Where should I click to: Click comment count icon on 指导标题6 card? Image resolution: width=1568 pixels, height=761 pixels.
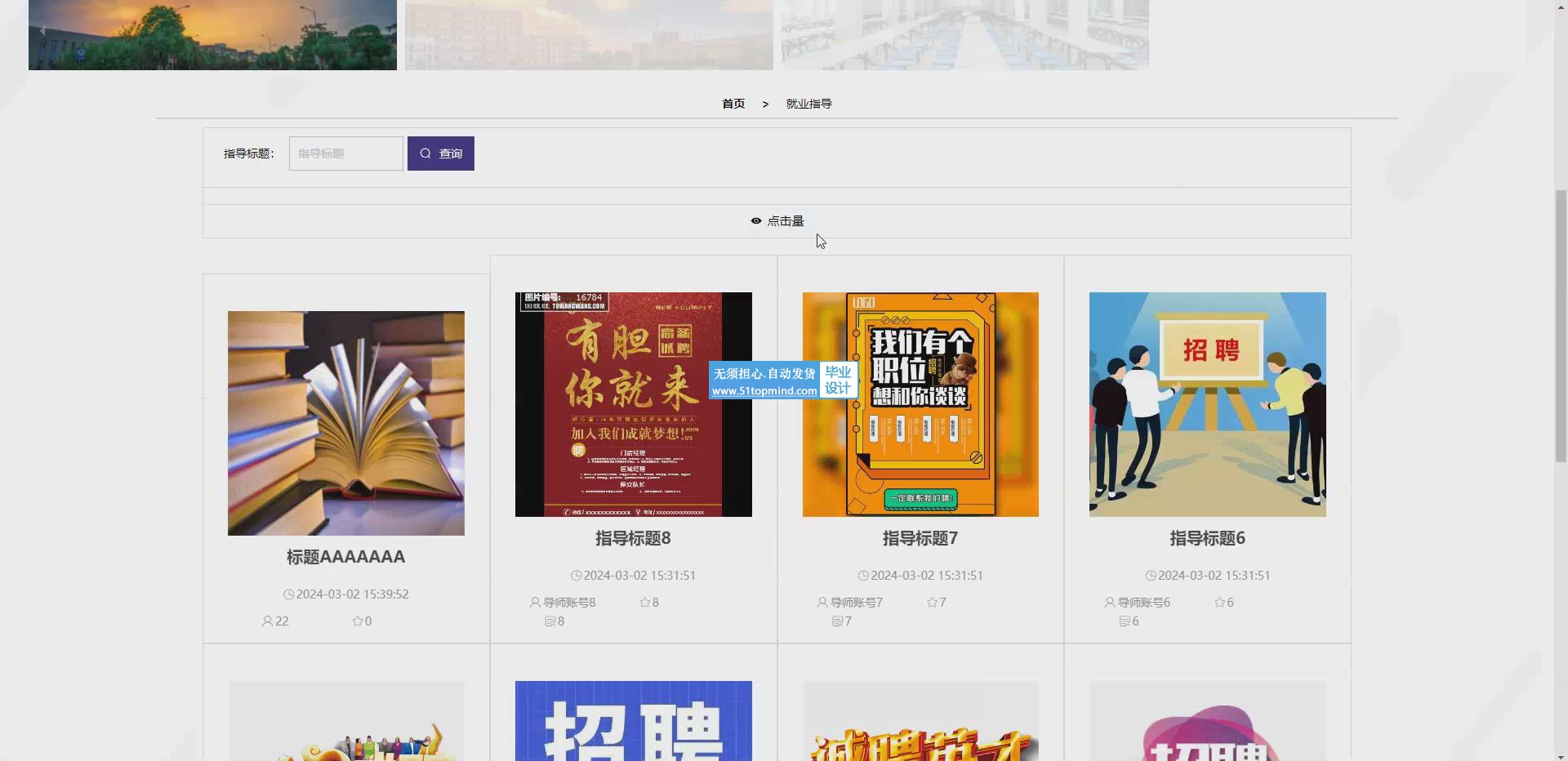pyautogui.click(x=1125, y=621)
